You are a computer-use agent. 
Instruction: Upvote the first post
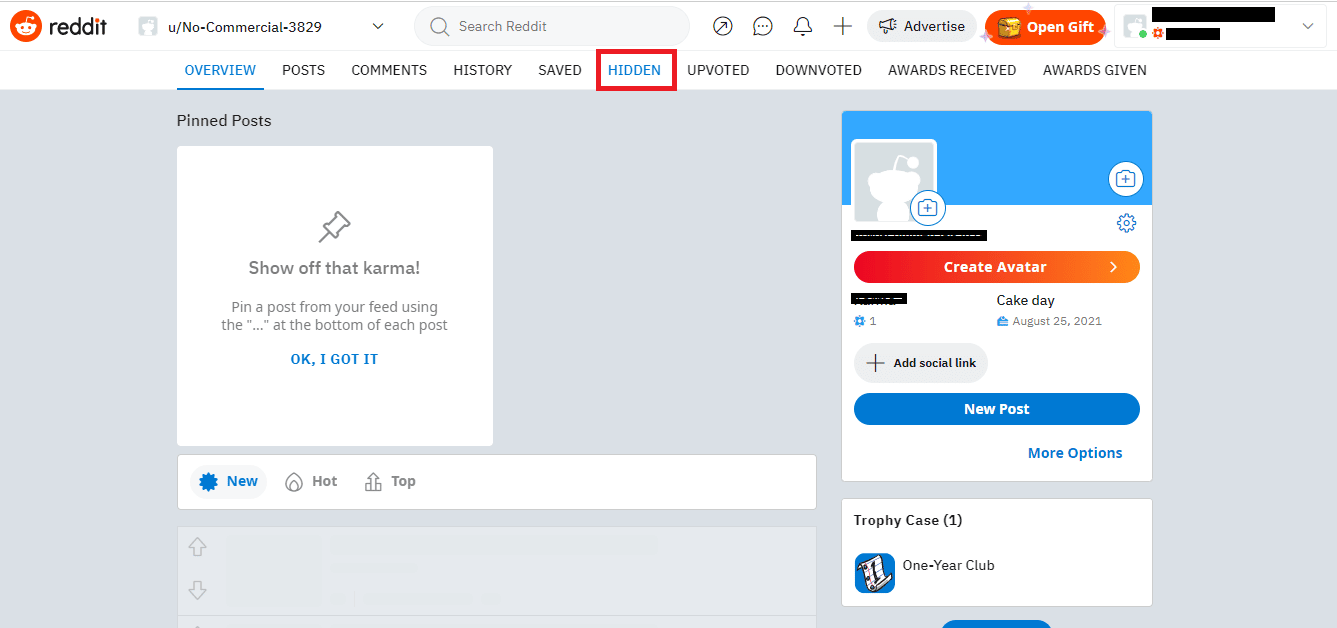[x=198, y=547]
